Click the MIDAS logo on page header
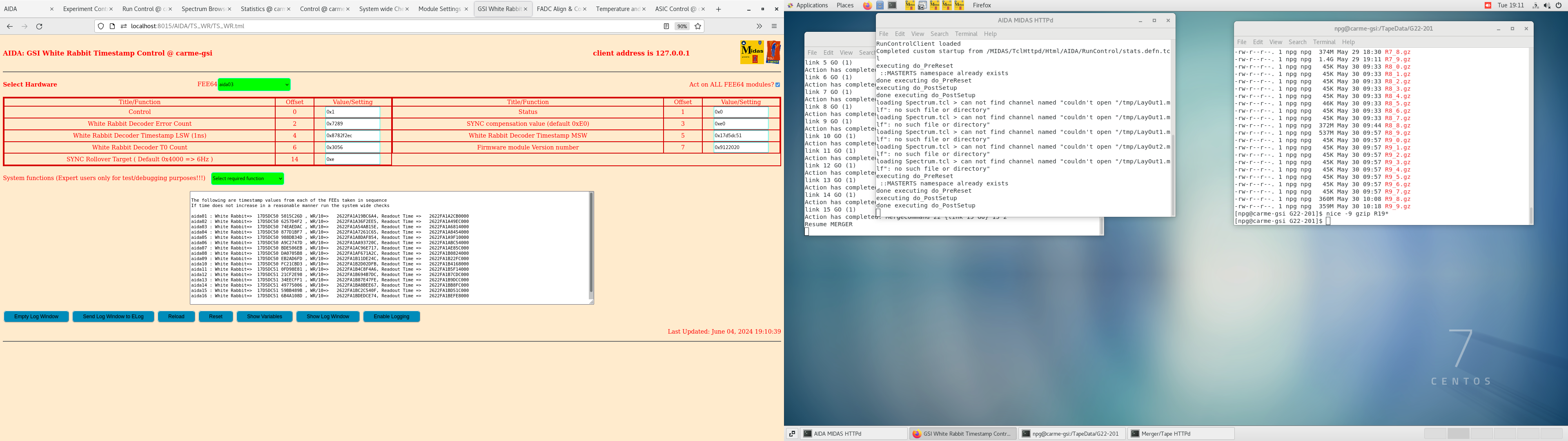1568x441 pixels. pyautogui.click(x=752, y=52)
